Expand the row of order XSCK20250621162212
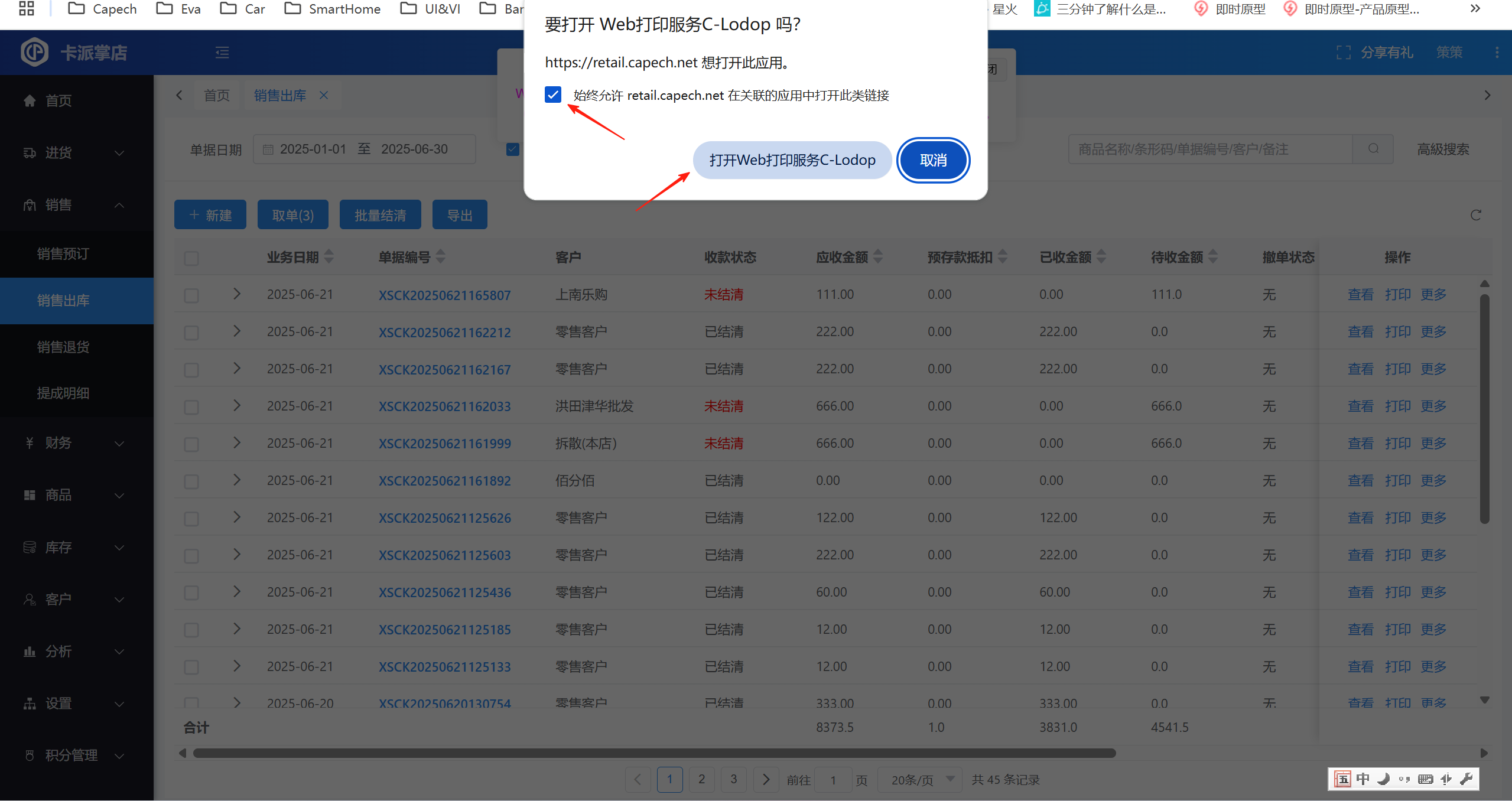This screenshot has width=1512, height=801. point(237,331)
